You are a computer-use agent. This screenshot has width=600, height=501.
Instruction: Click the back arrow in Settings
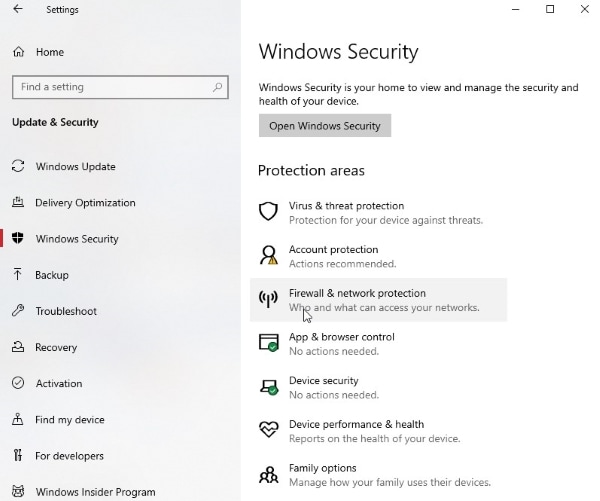[18, 10]
